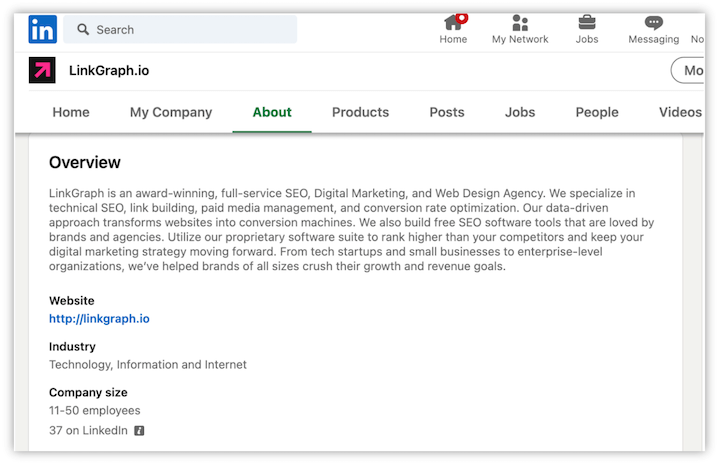Click the 11-50 employees text
This screenshot has height=463, width=720.
(x=95, y=410)
